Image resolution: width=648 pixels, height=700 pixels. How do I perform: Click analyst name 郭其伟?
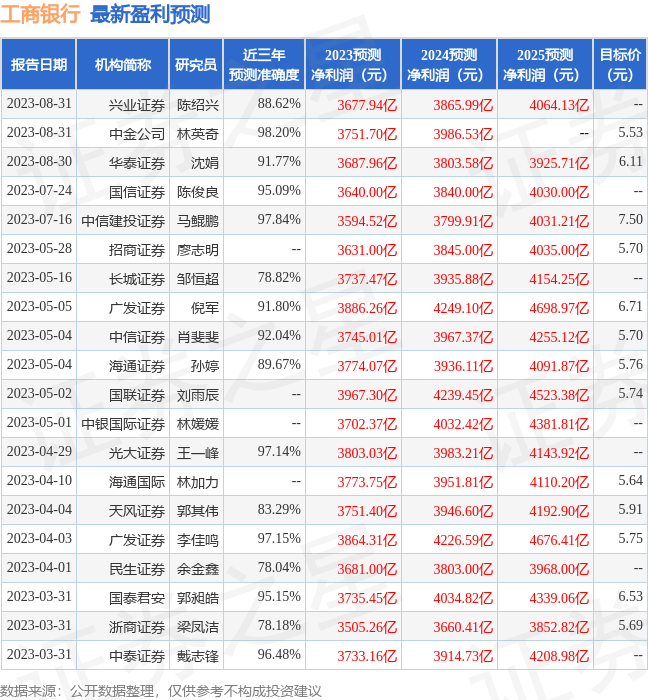(x=198, y=511)
